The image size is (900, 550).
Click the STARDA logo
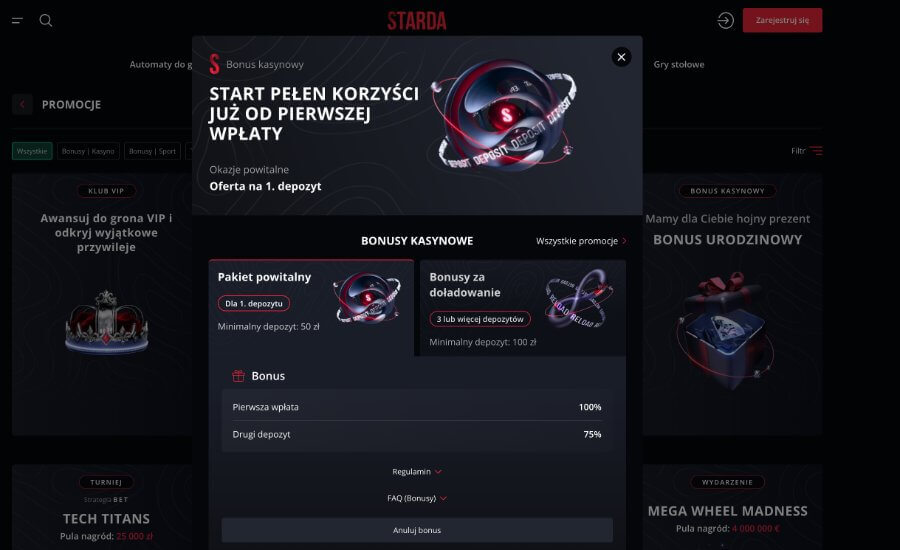pyautogui.click(x=417, y=21)
